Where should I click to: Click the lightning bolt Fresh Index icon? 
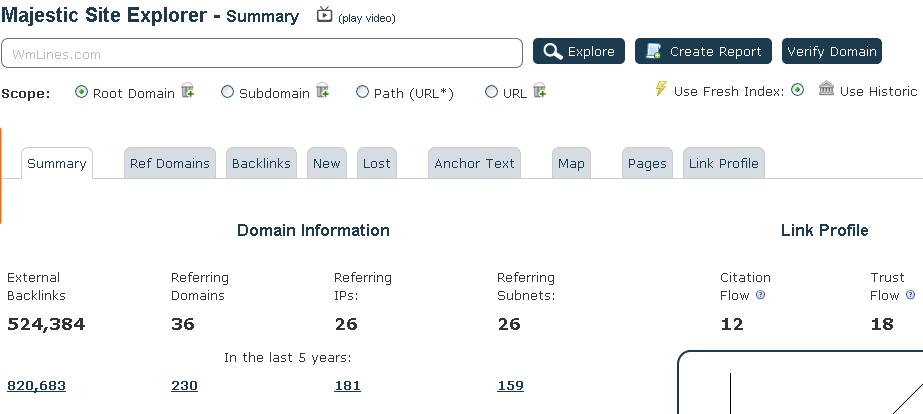661,89
